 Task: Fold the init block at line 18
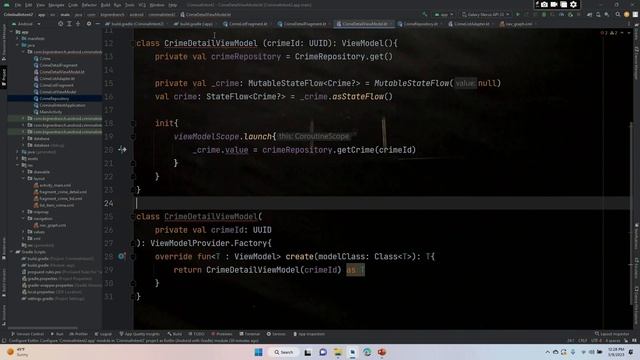pos(133,123)
